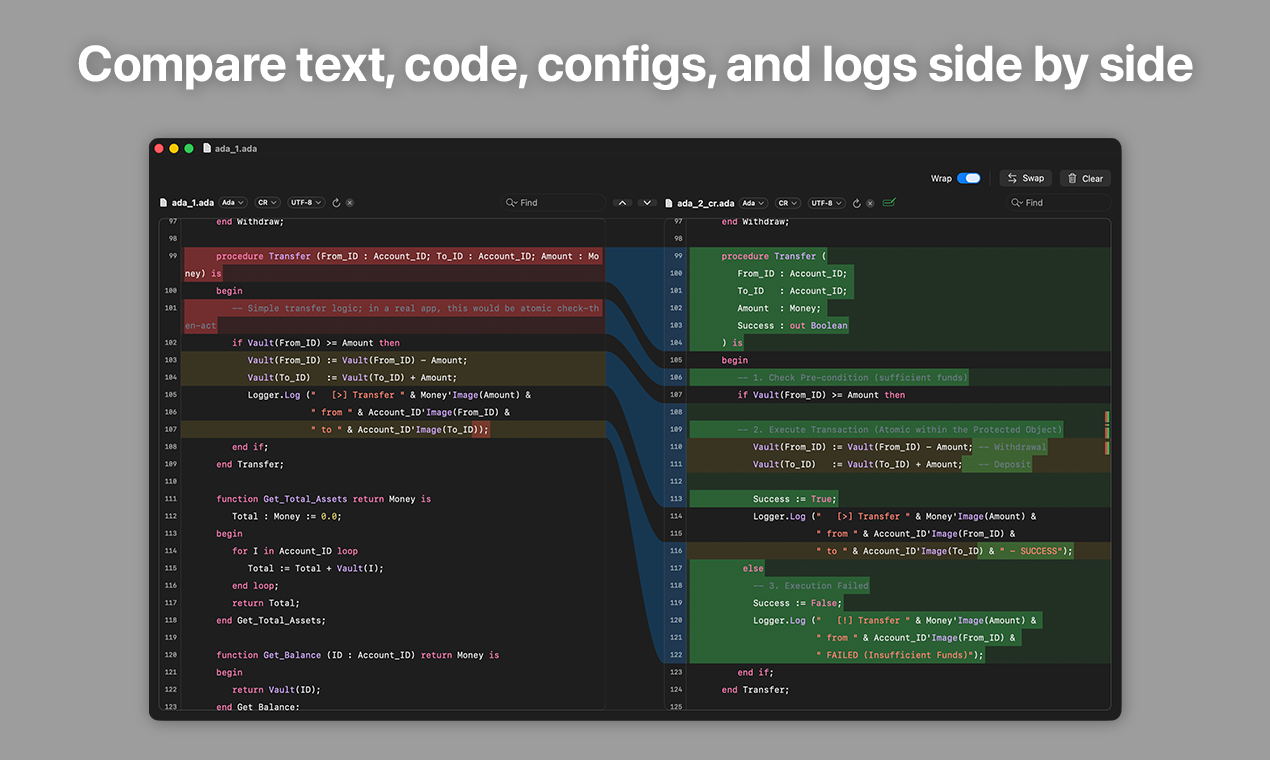Toggle the Wrap switch
This screenshot has width=1270, height=760.
point(968,178)
